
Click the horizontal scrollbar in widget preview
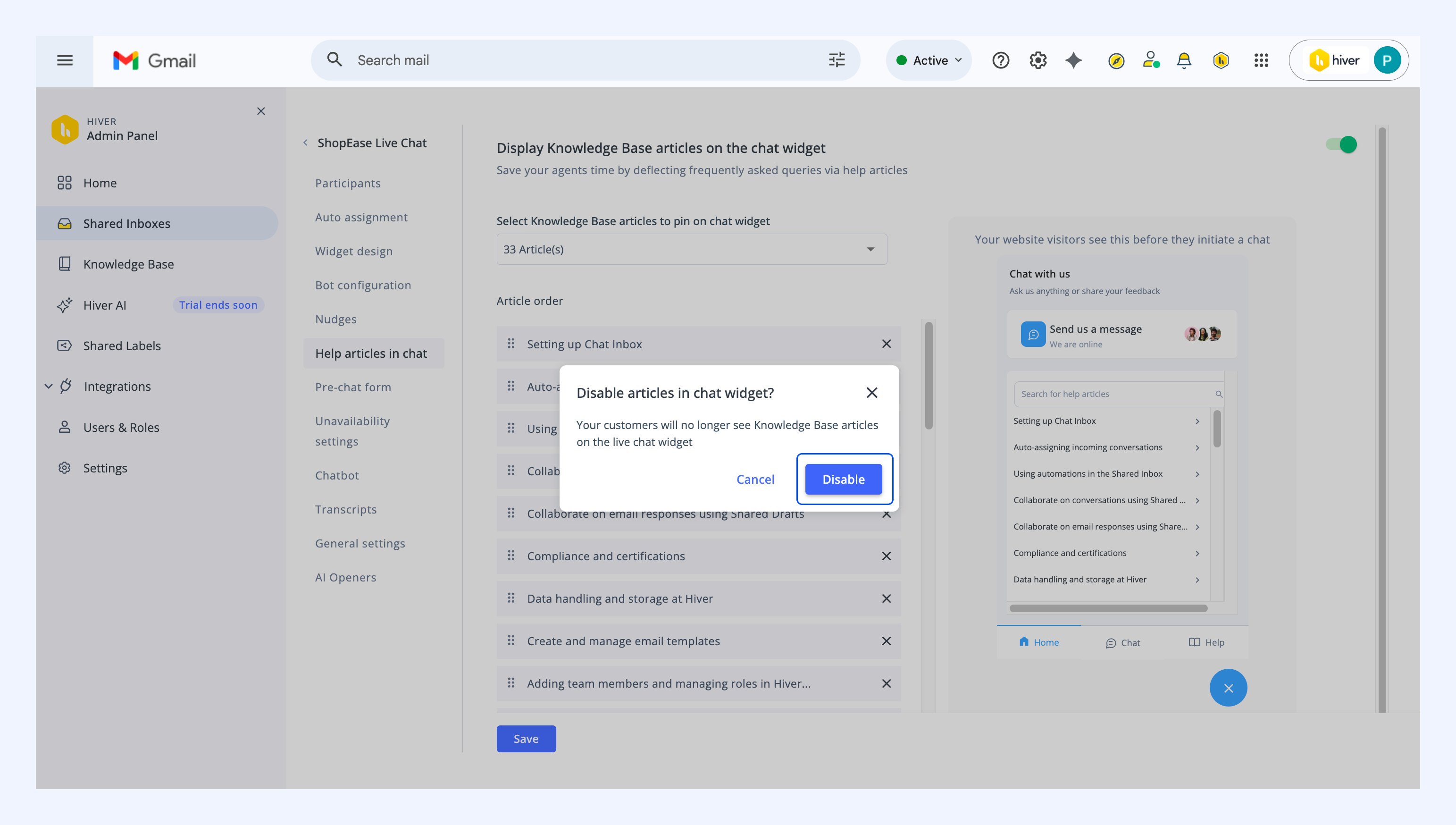(1108, 608)
